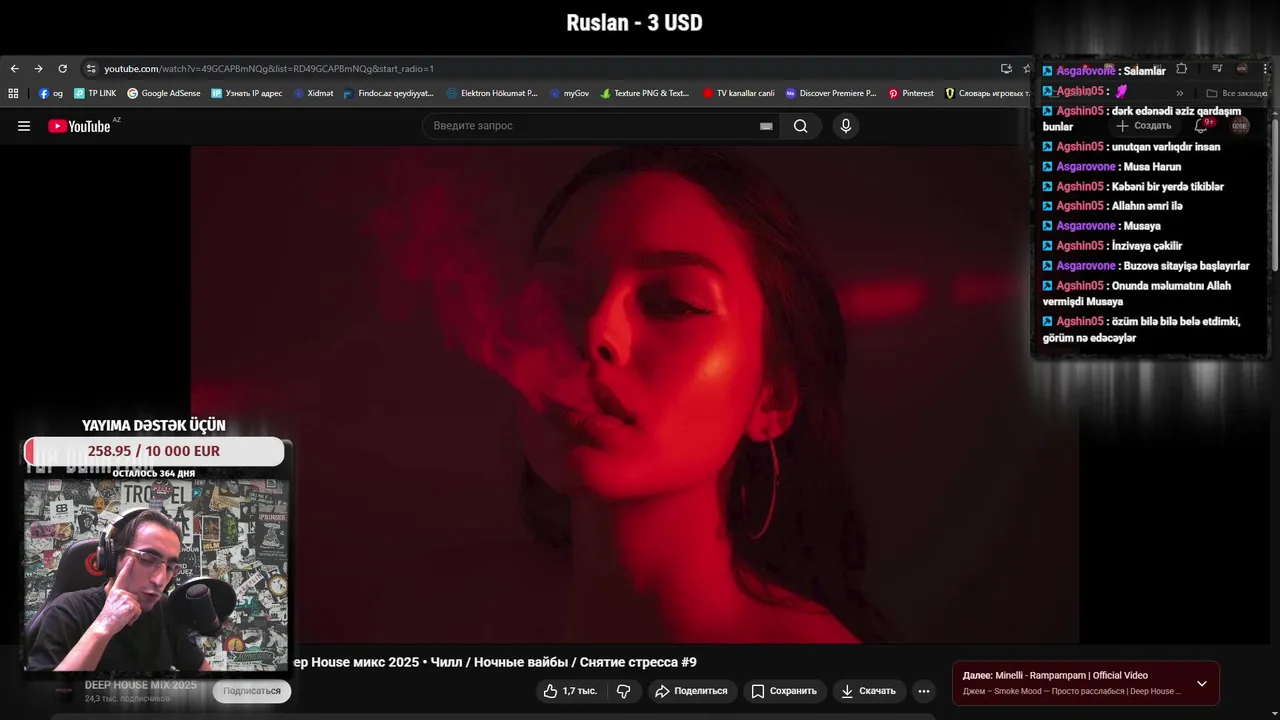The height and width of the screenshot is (720, 1280).
Task: Save video to playlist with Сохранить
Action: click(x=784, y=691)
